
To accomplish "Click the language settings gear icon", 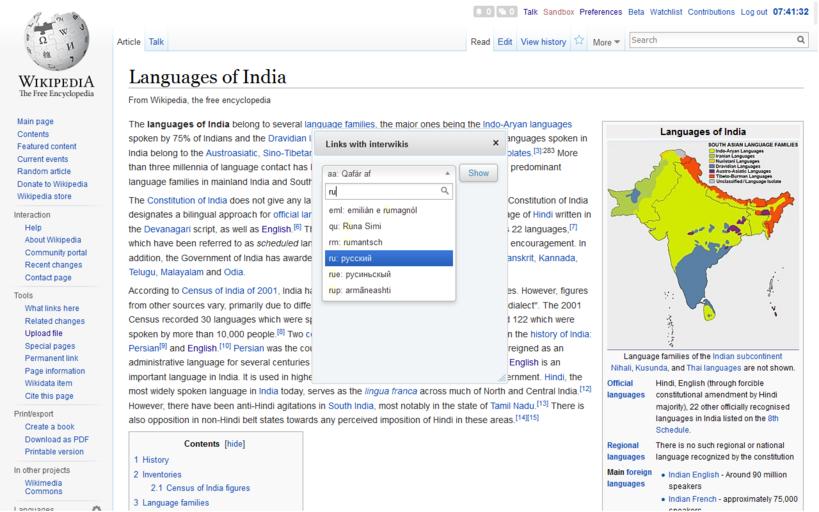I will [97, 508].
